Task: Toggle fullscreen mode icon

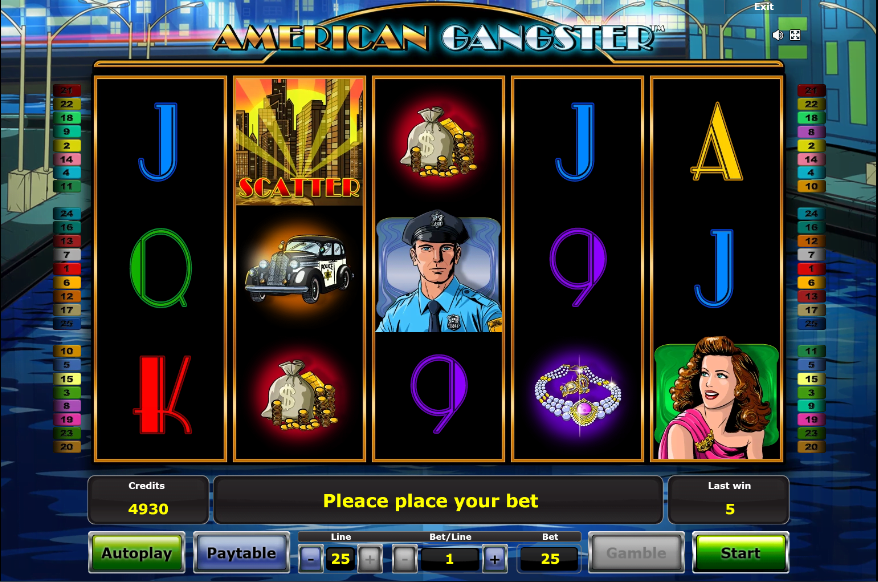Action: pos(795,35)
